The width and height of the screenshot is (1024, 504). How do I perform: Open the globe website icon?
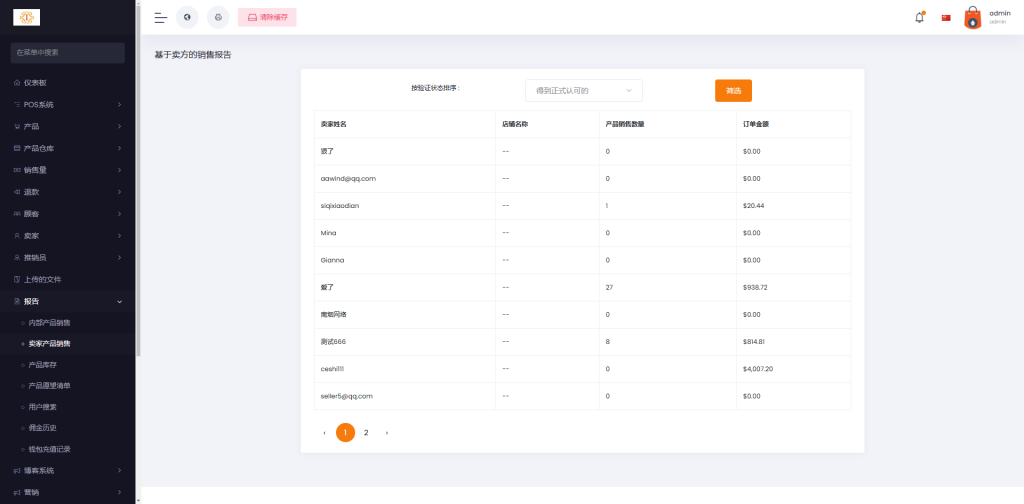(x=187, y=17)
